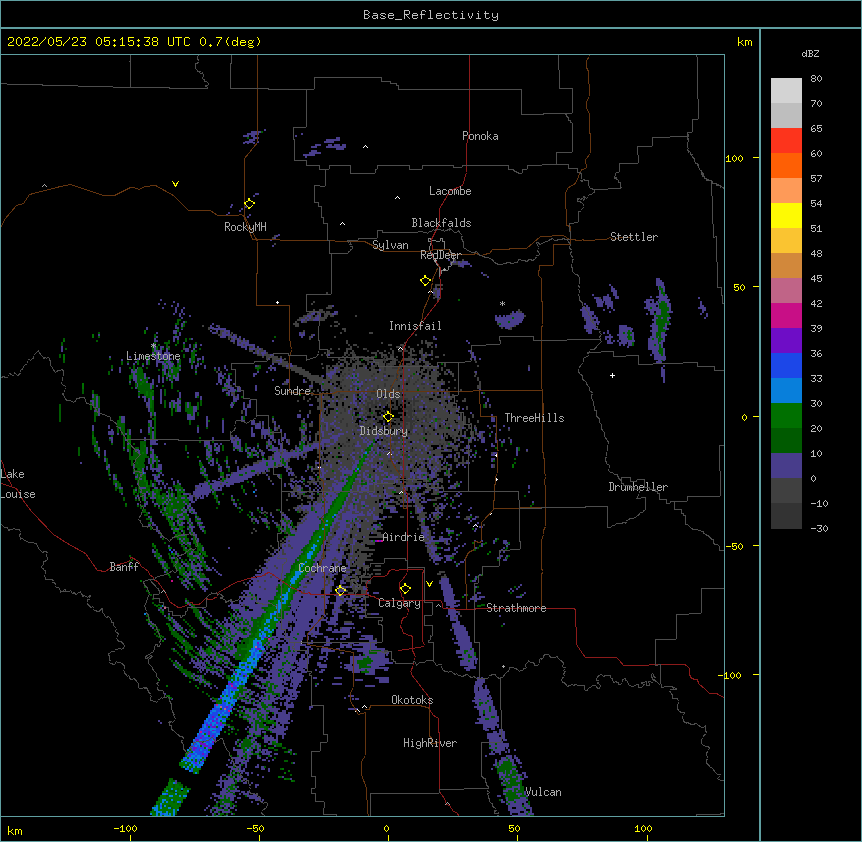Viewport: 862px width, 842px height.
Task: Click the orange 57–60 dBZ legend swatch
Action: point(786,165)
